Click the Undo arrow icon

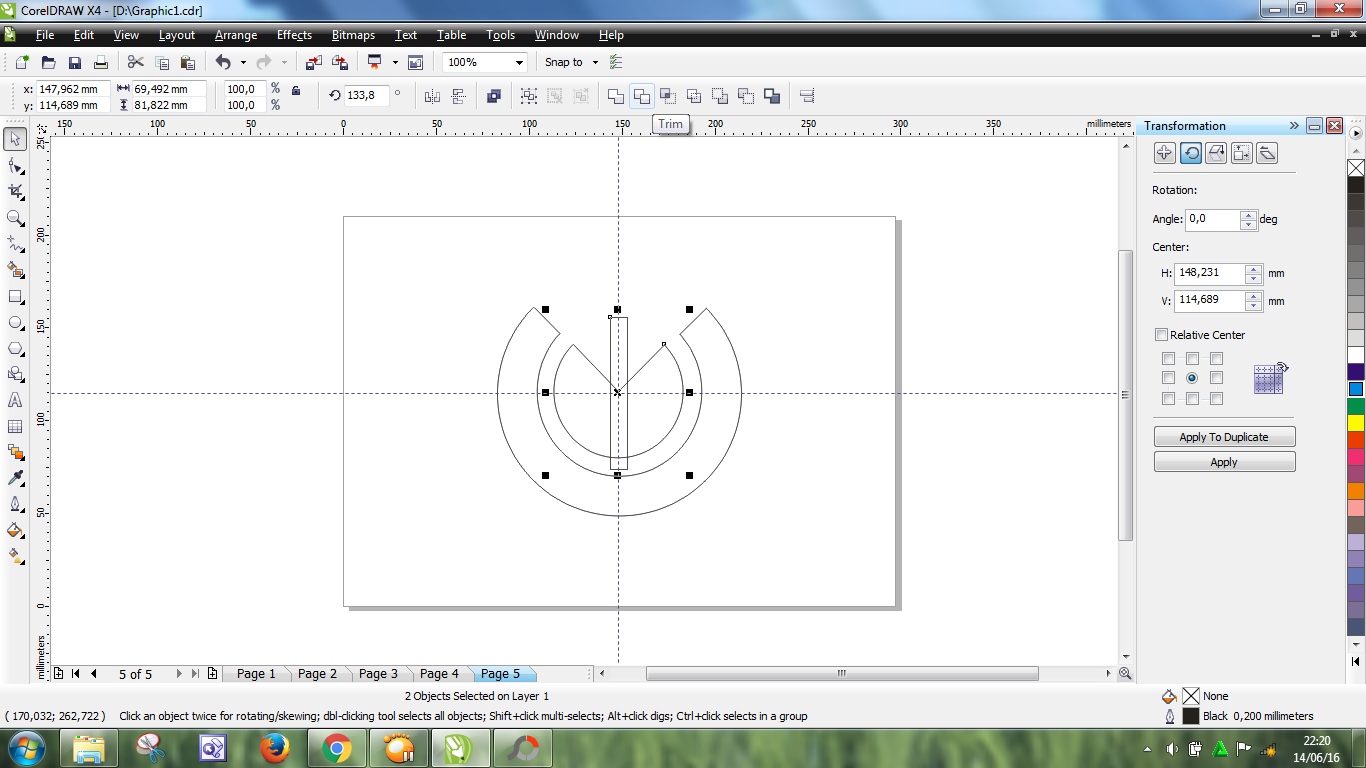[223, 62]
